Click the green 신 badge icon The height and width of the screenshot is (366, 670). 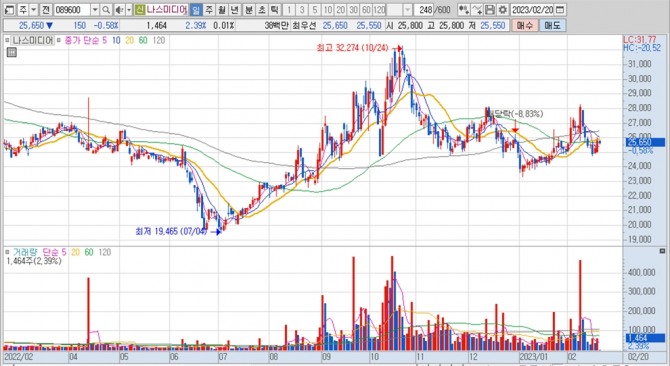click(x=140, y=9)
